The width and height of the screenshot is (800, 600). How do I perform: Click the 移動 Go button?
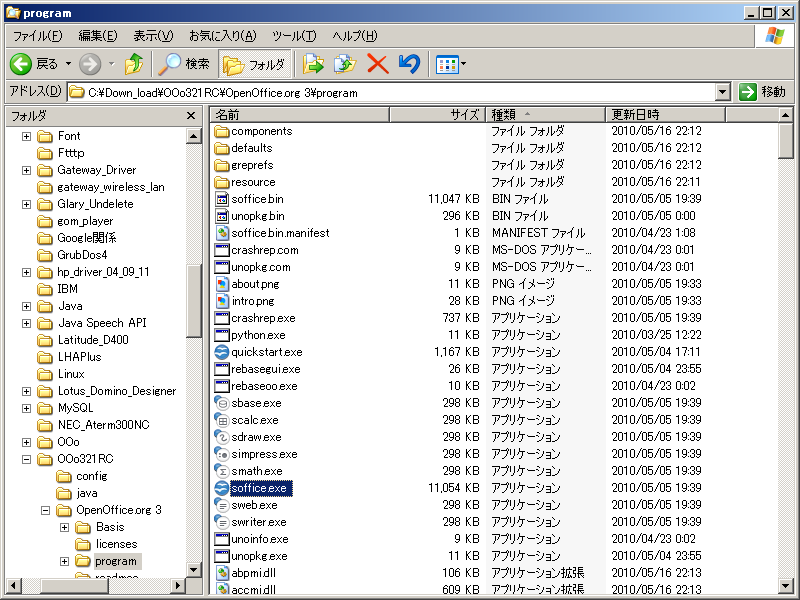[762, 92]
